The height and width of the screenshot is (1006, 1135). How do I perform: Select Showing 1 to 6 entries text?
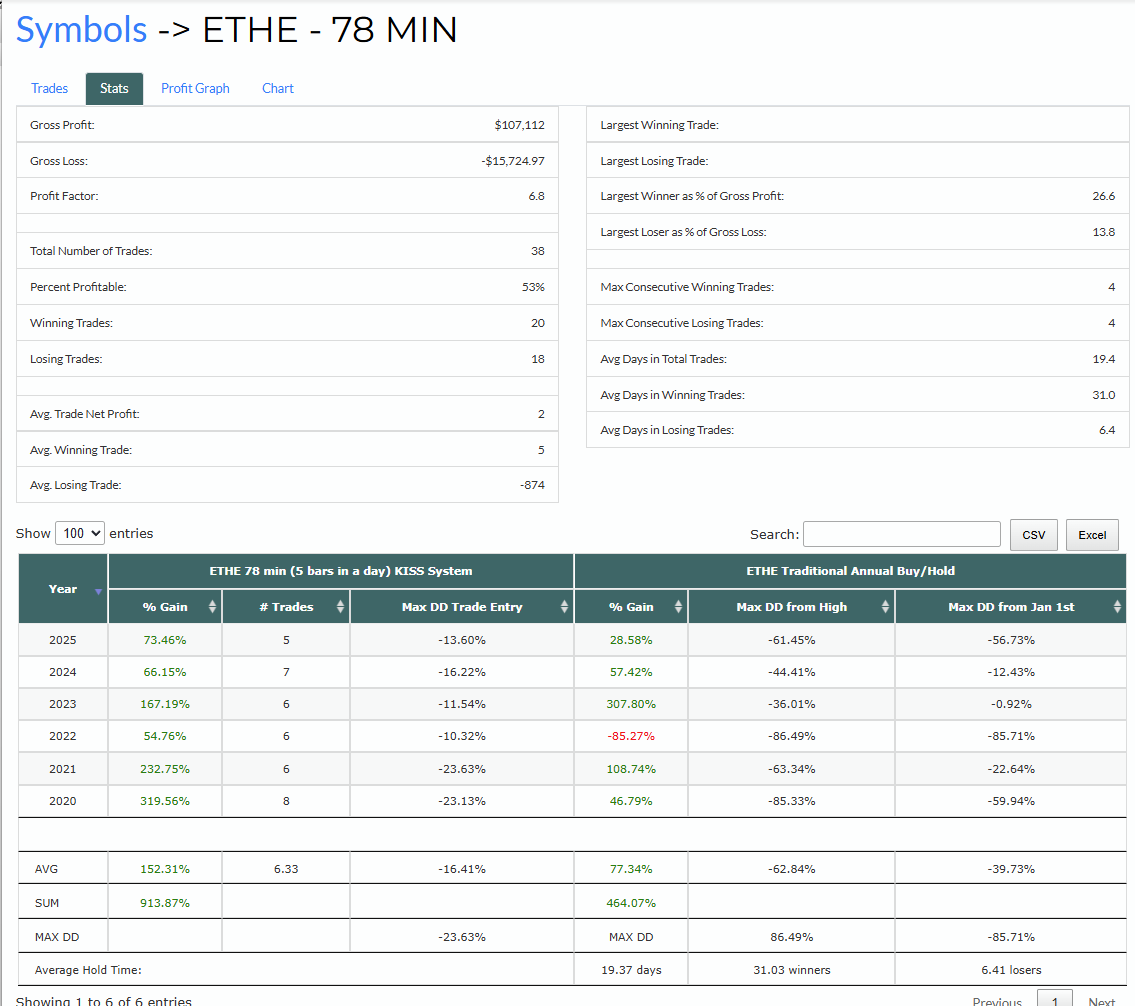tap(104, 1000)
